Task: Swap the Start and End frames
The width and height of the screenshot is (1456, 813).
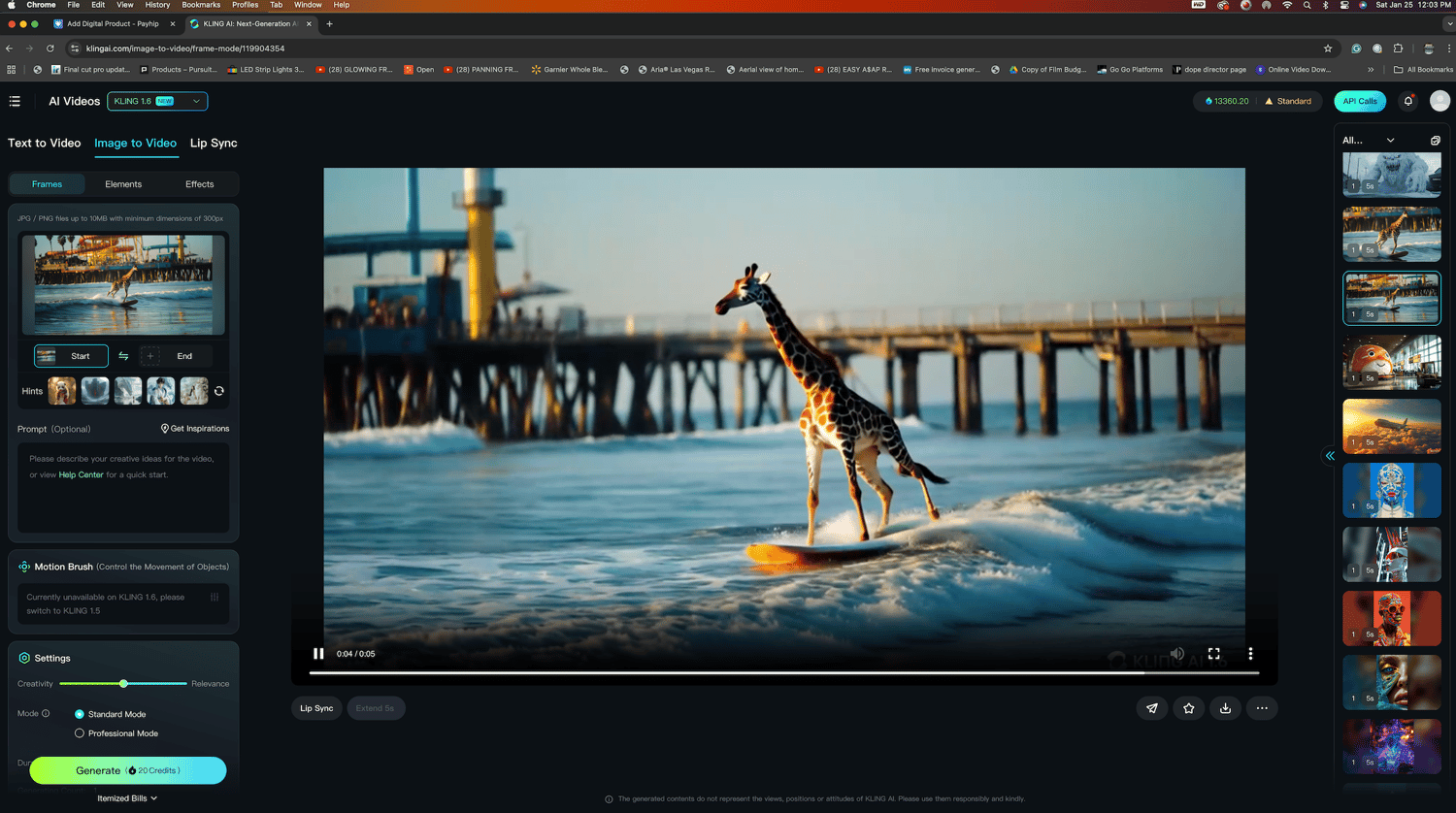Action: (123, 356)
